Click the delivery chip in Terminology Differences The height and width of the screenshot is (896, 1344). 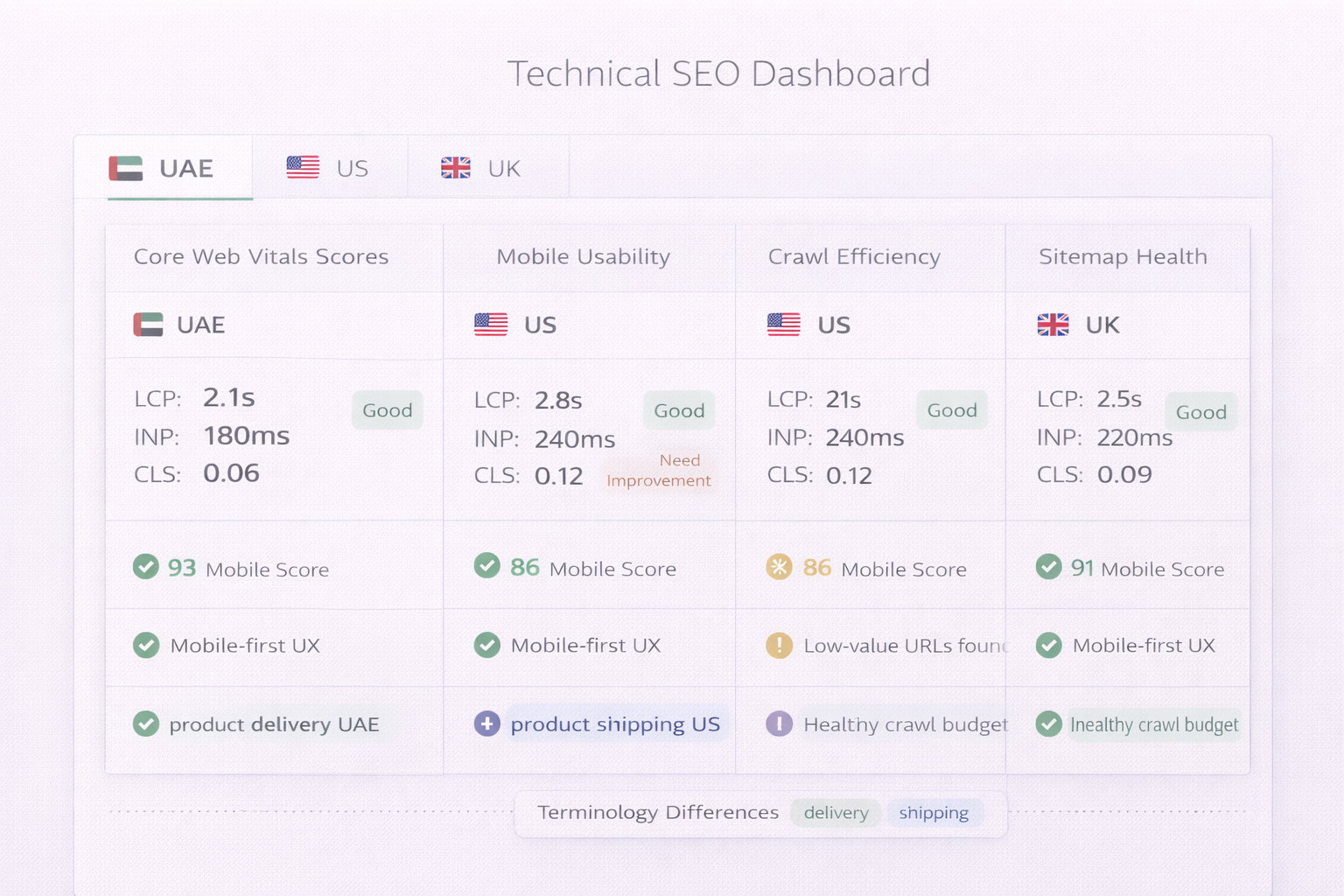tap(835, 813)
